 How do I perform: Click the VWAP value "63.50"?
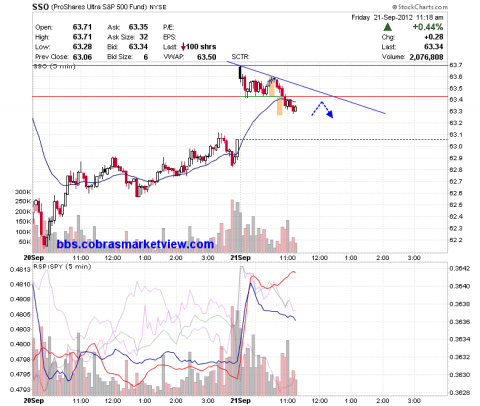coord(207,57)
